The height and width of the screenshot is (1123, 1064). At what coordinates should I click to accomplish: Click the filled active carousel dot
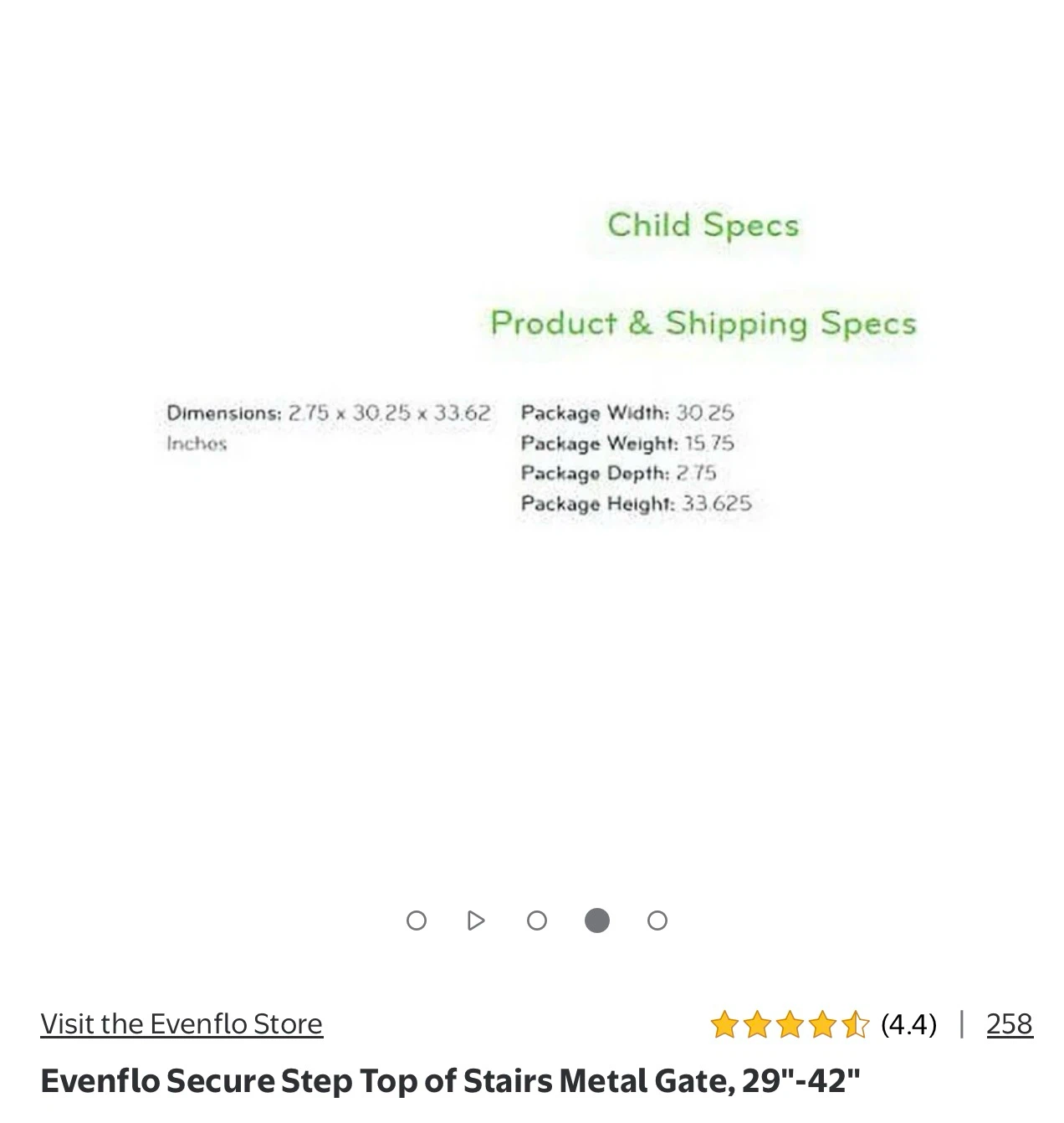597,920
